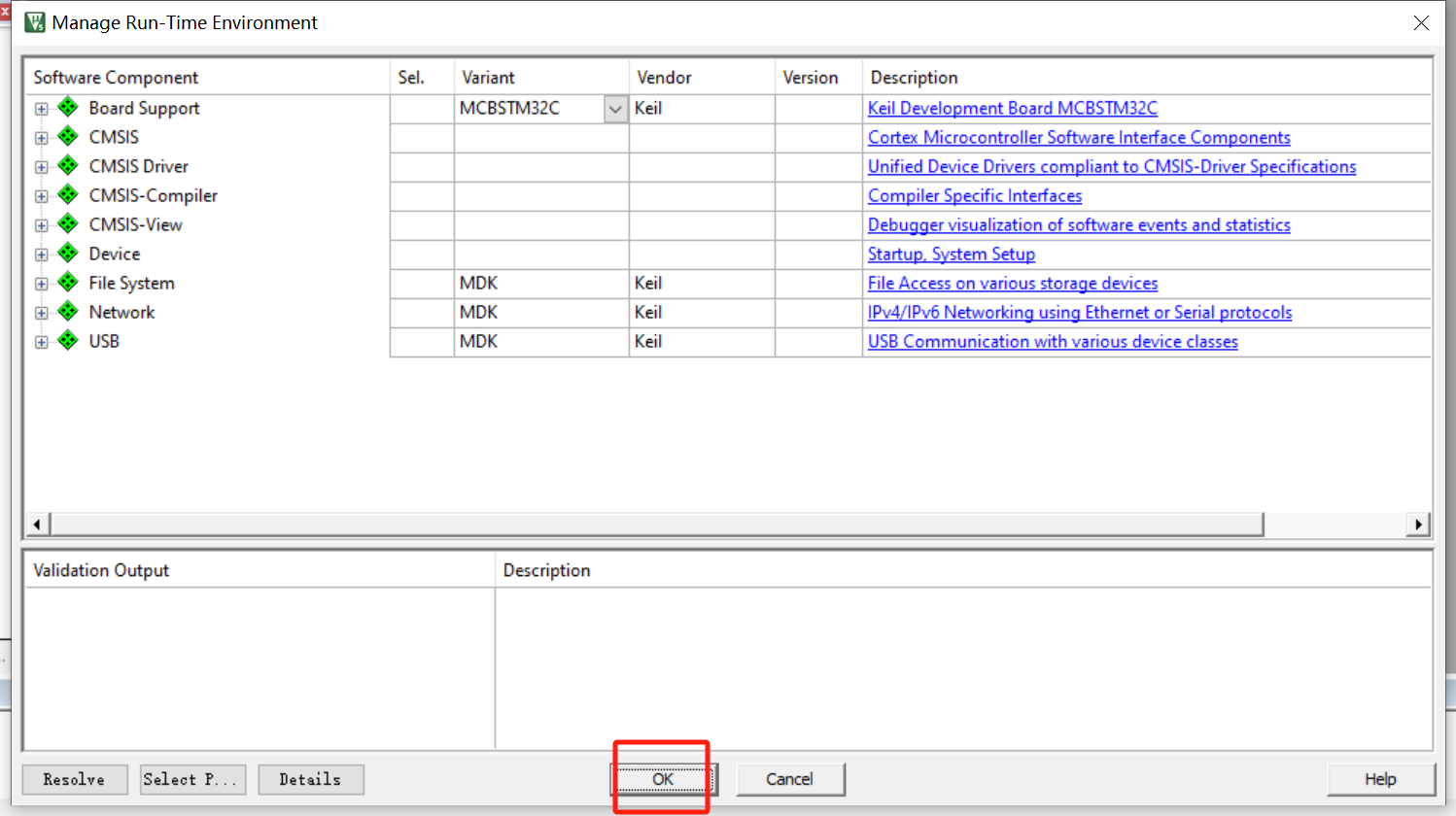
Task: Expand the CMSIS Driver tree node
Action: pos(41,167)
